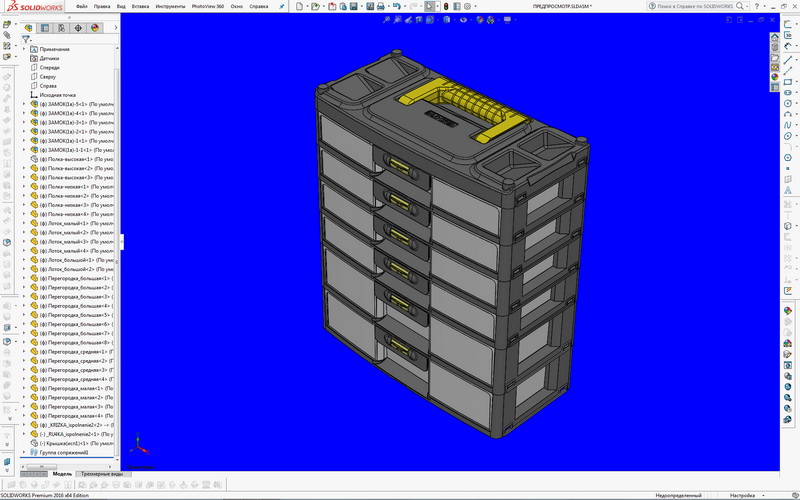Expand the Полка-низкая<1> component
800x500 pixels.
[23, 187]
